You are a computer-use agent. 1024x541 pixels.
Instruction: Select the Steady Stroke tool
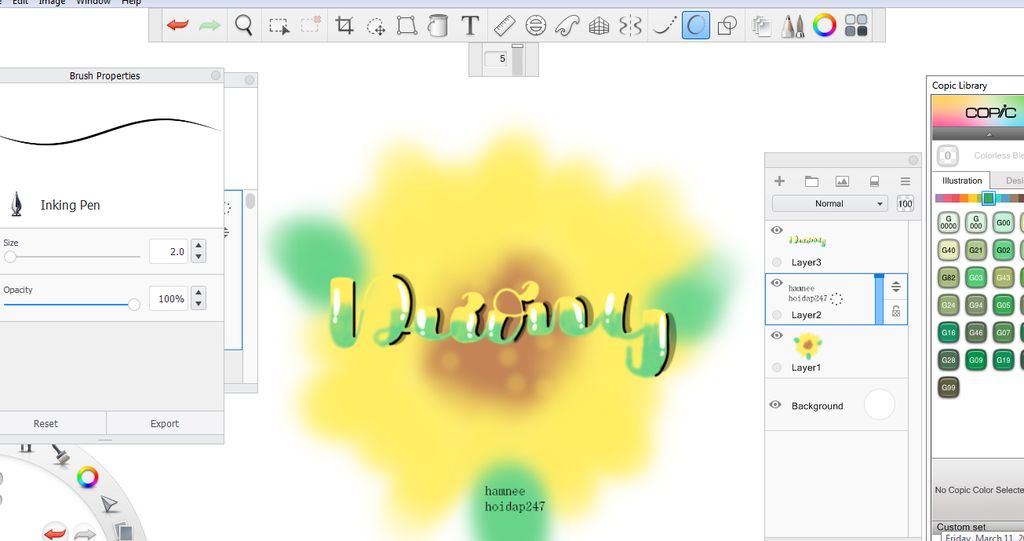(x=664, y=26)
